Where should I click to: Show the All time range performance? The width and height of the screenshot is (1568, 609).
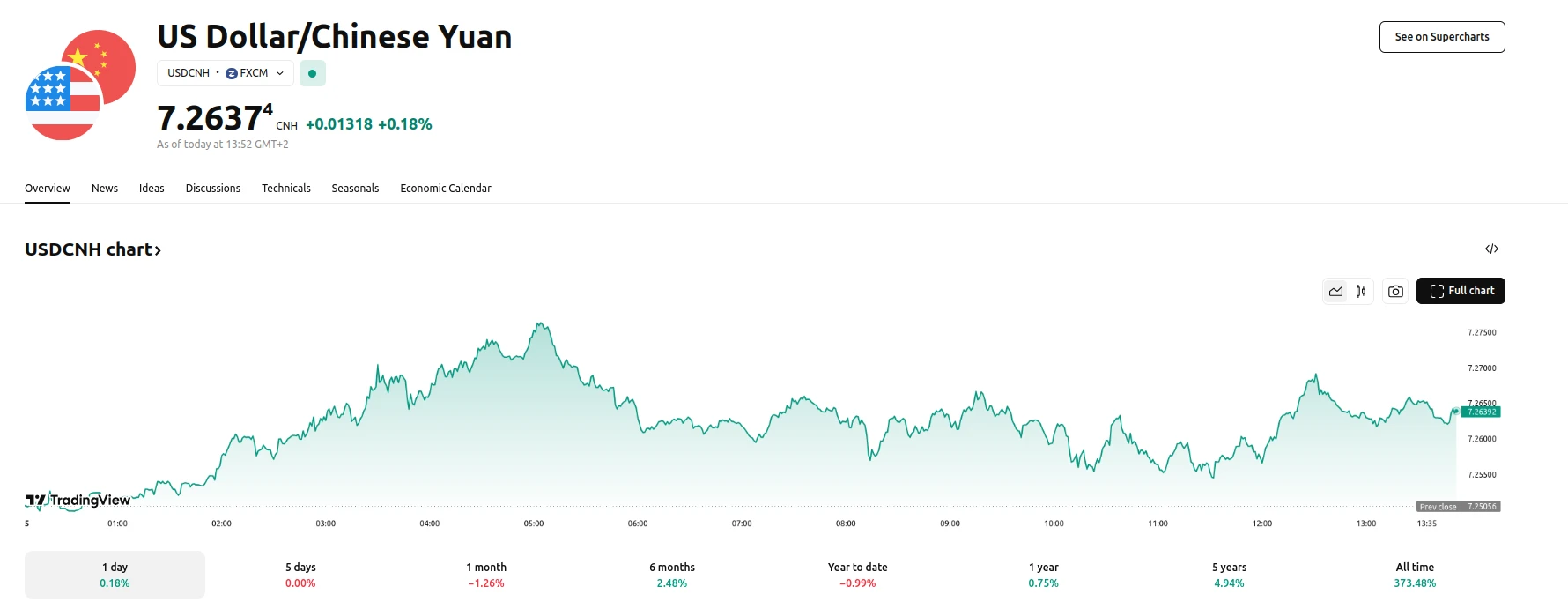tap(1415, 575)
